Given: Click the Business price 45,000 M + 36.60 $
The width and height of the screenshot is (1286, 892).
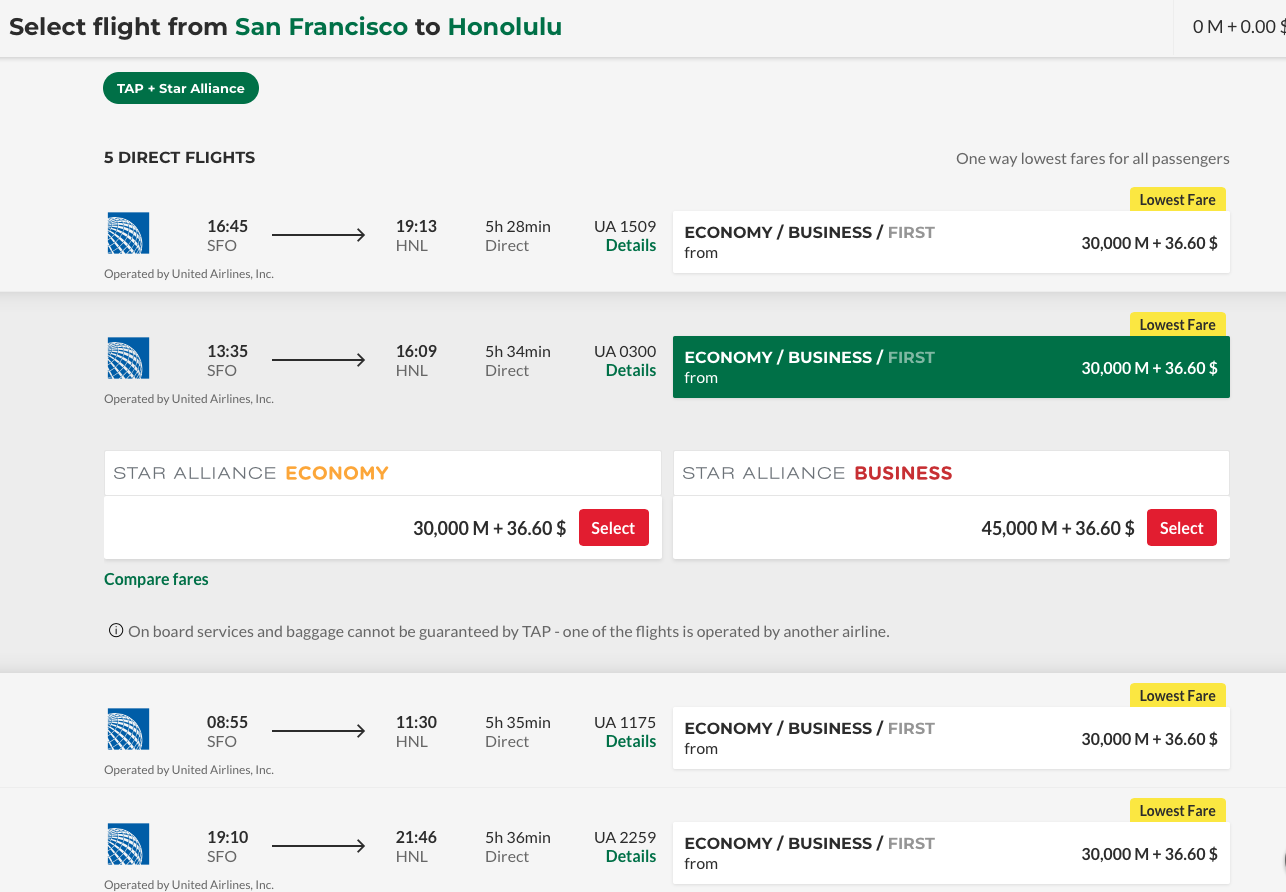Looking at the screenshot, I should tap(1058, 528).
